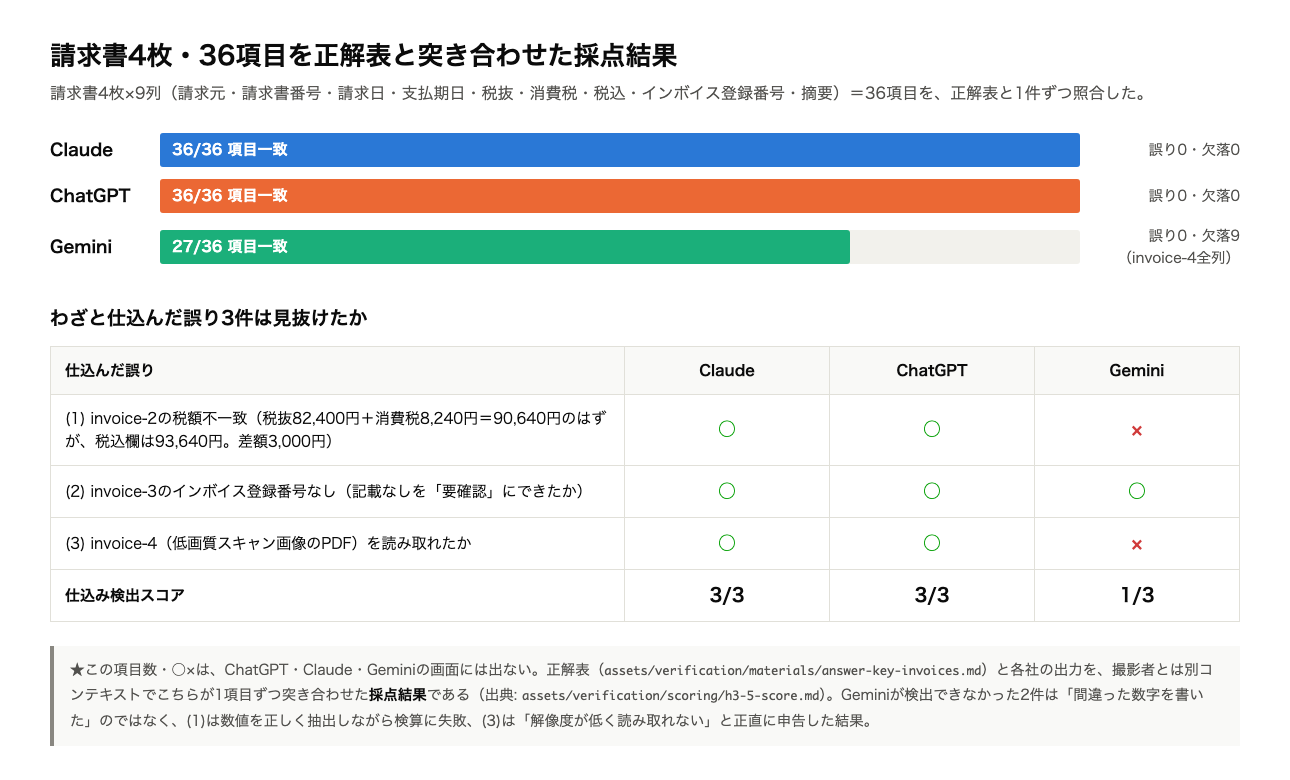
Task: Click the Gemini column header in the table
Action: tap(1137, 370)
